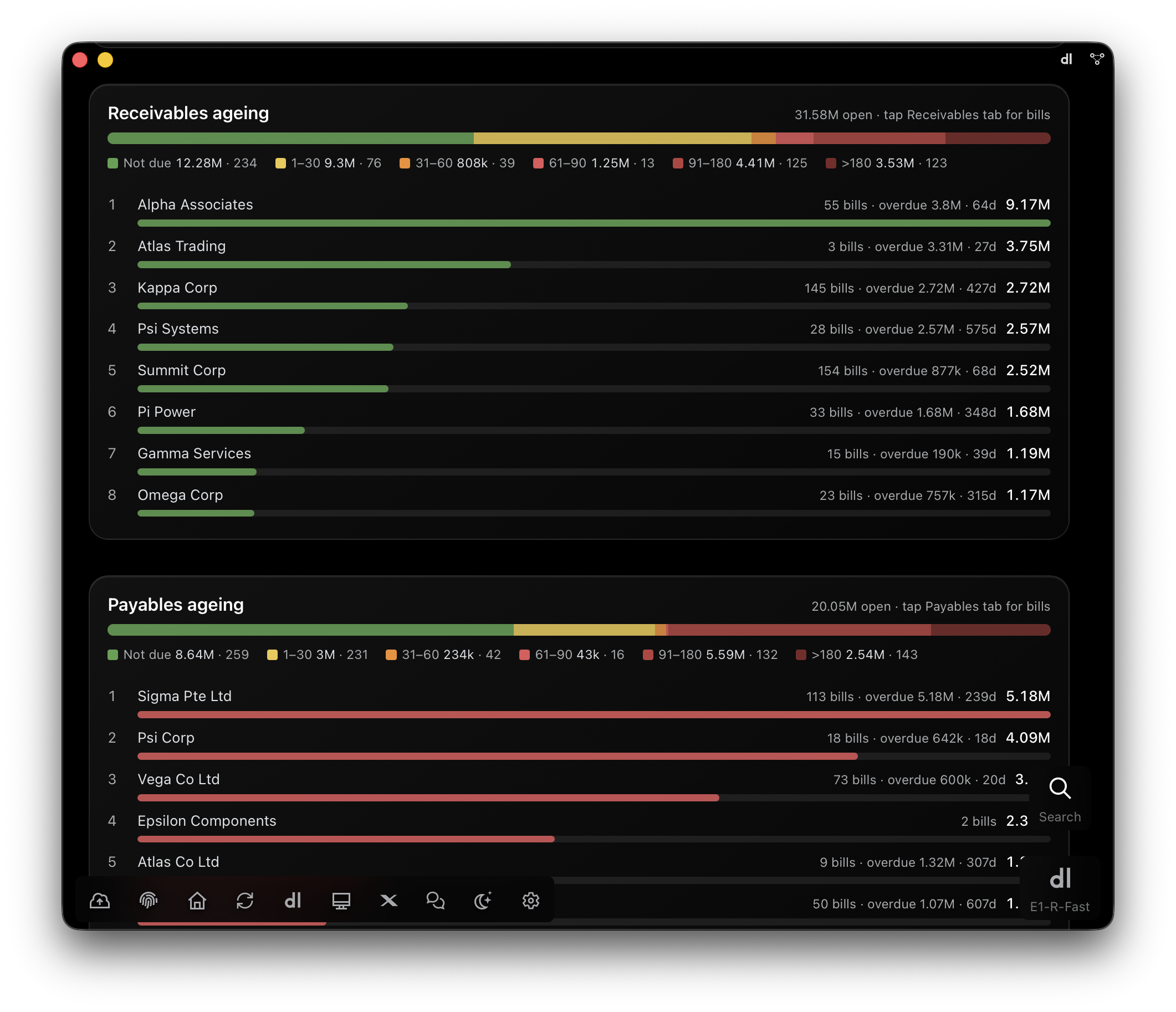Click the E1-R-Fast dl button
Screen dimensions: 1176x1012
coord(1060,888)
